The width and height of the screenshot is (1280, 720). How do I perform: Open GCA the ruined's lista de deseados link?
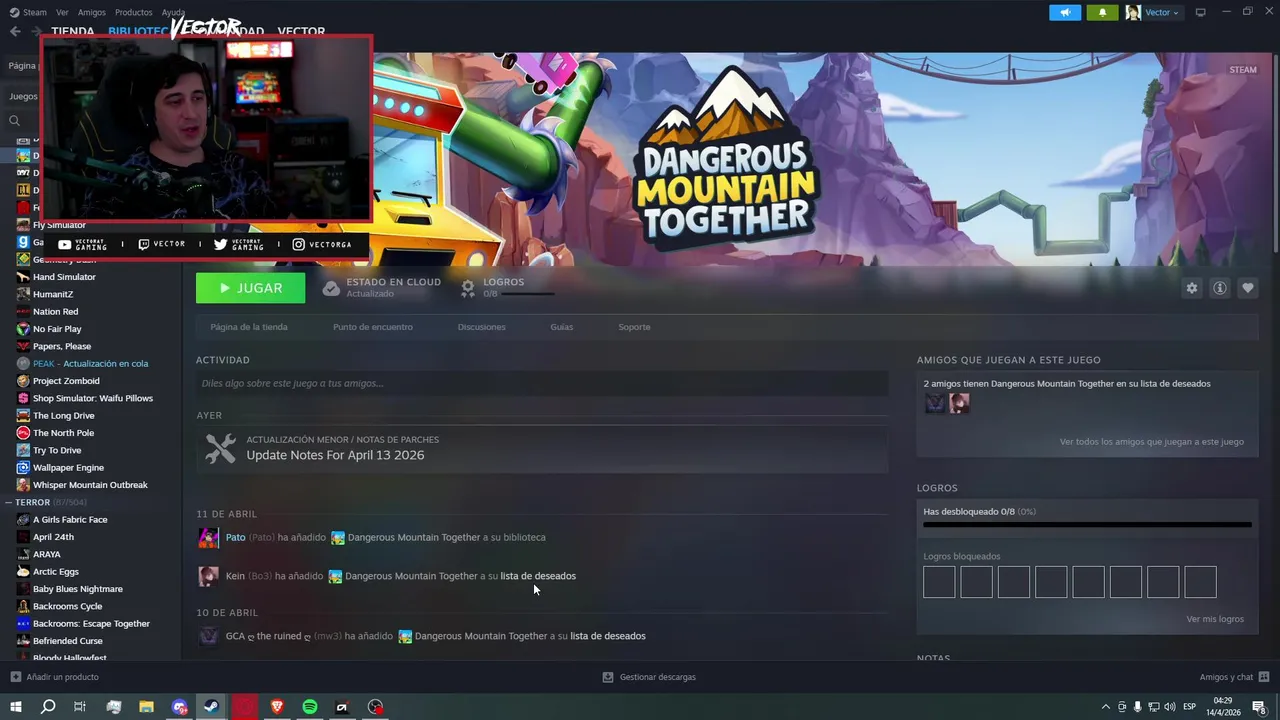click(608, 636)
